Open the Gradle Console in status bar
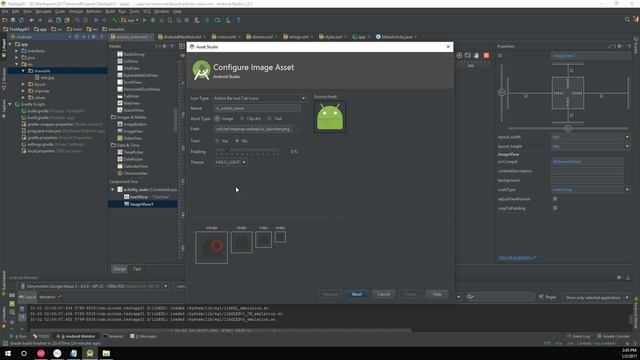 (613, 336)
